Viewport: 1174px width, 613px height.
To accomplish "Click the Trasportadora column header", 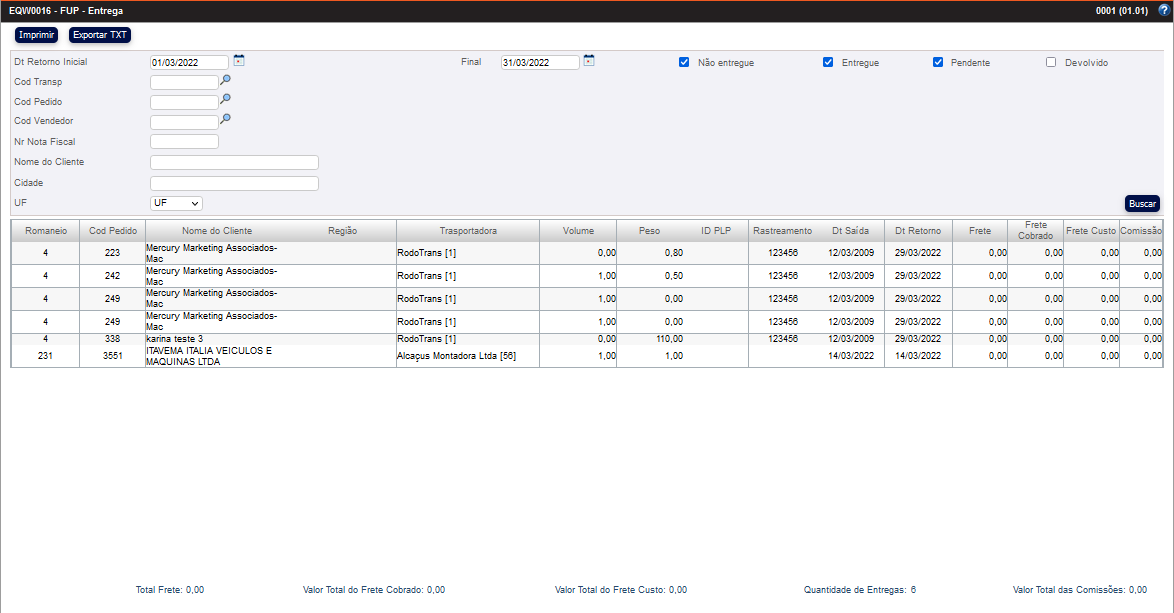I will 468,231.
